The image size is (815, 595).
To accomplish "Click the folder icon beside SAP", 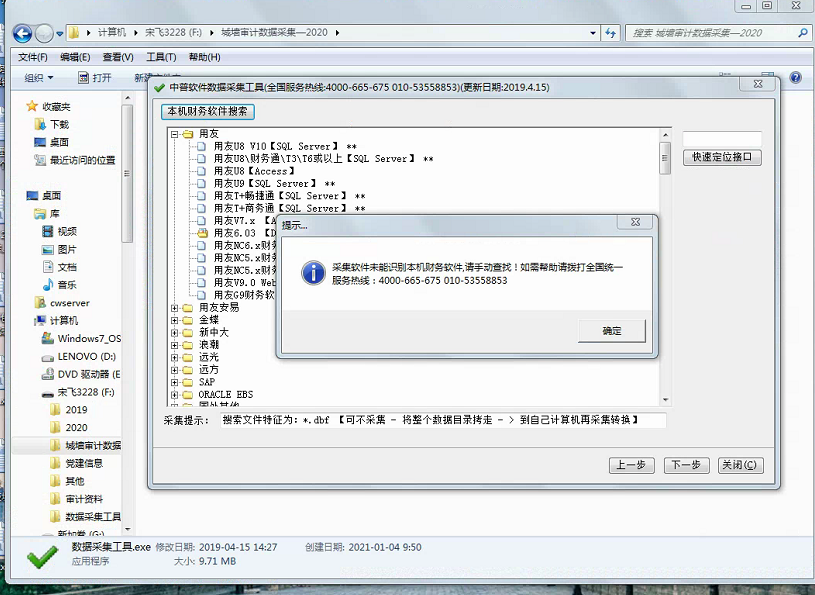I will 188,382.
